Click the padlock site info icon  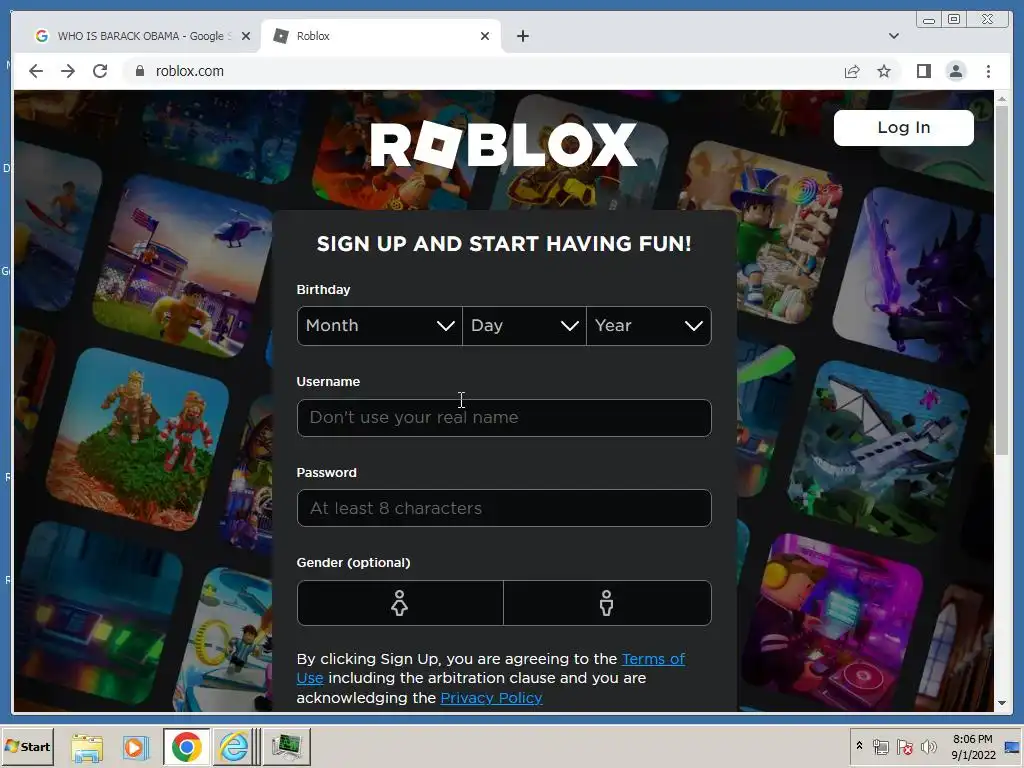pos(139,71)
